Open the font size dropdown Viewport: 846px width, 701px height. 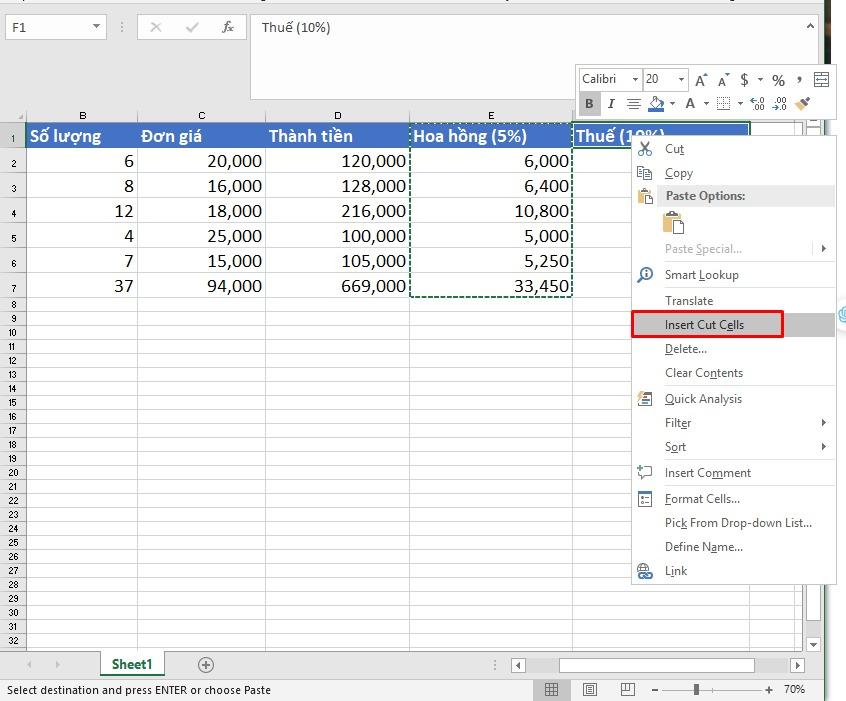coord(680,80)
